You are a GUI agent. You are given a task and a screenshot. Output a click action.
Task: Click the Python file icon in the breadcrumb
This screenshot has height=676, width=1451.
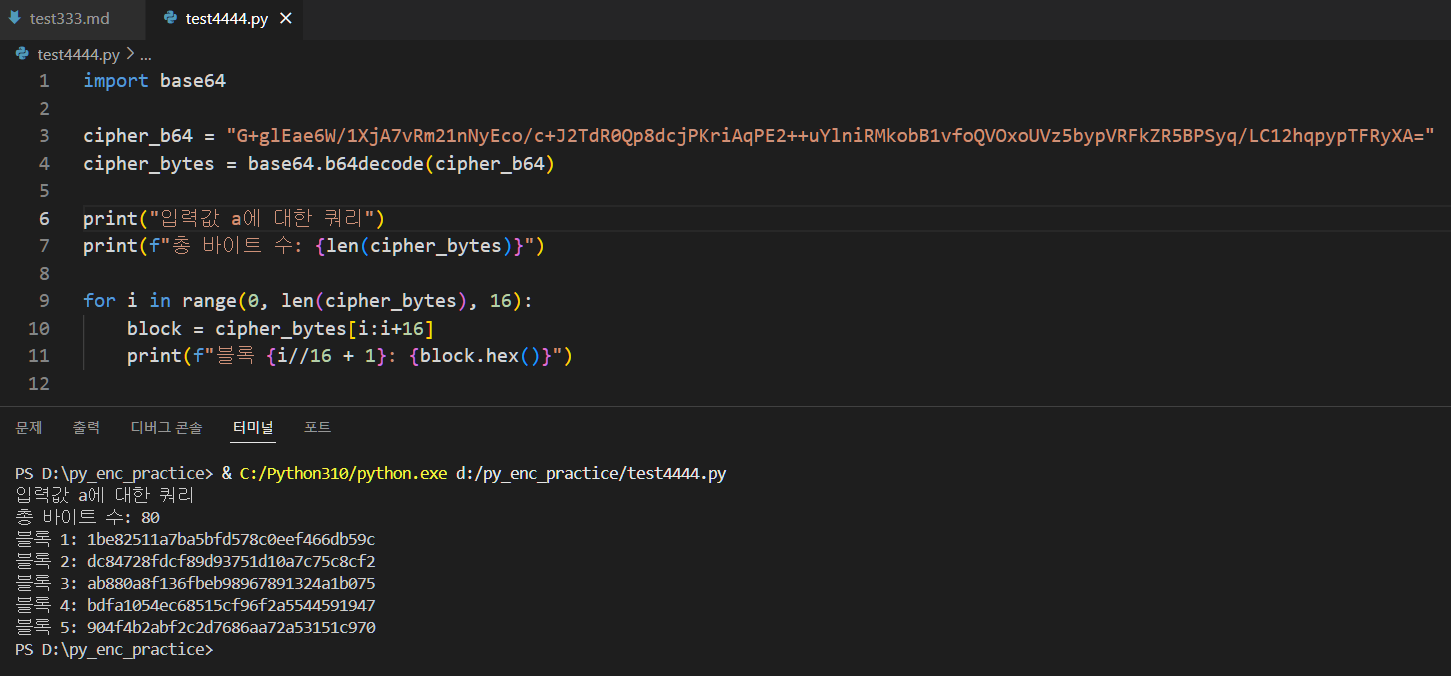[23, 55]
